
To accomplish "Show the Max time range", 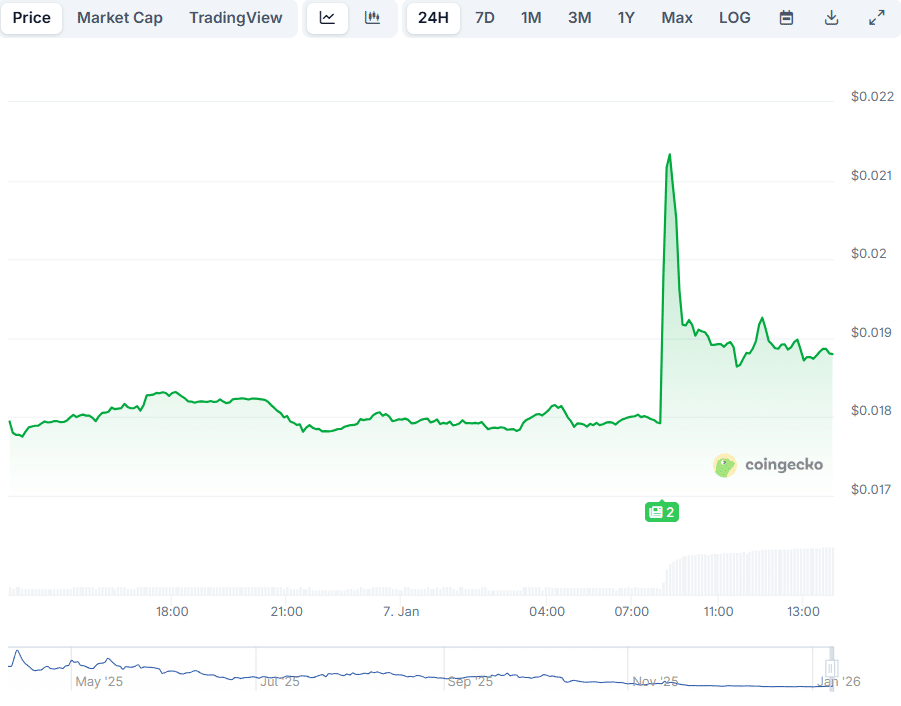I will pos(677,18).
